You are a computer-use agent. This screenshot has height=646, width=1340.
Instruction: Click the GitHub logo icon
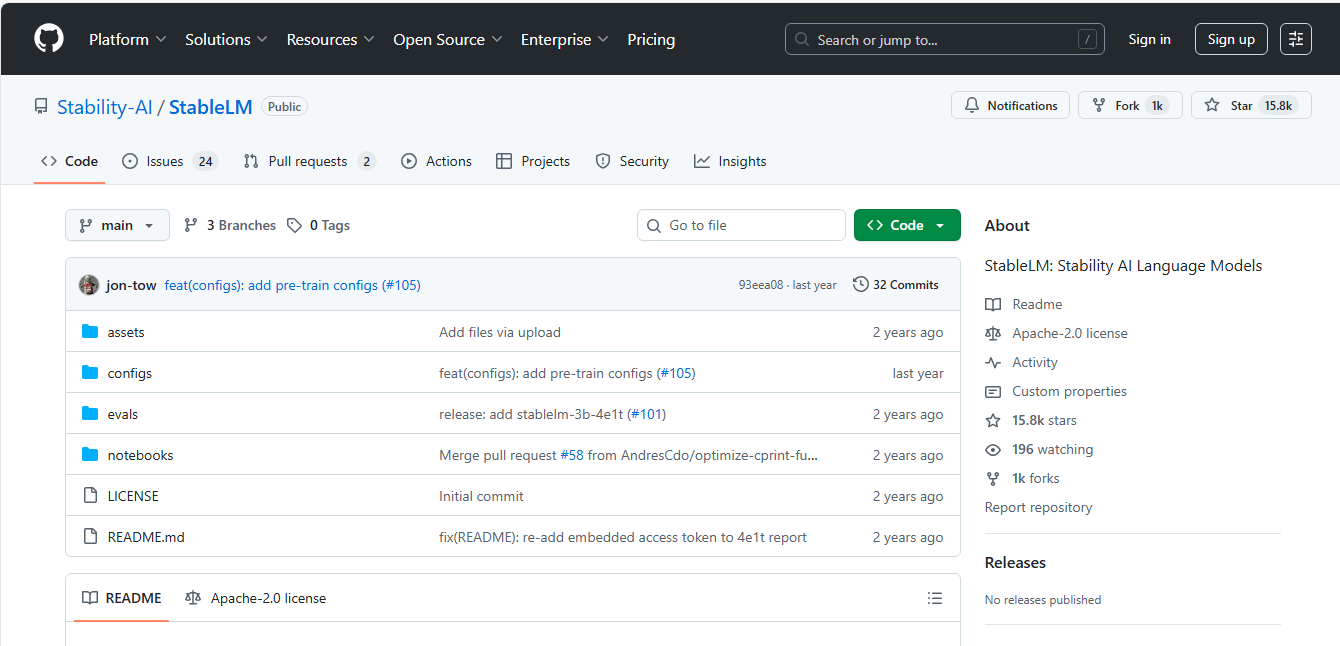pyautogui.click(x=48, y=39)
